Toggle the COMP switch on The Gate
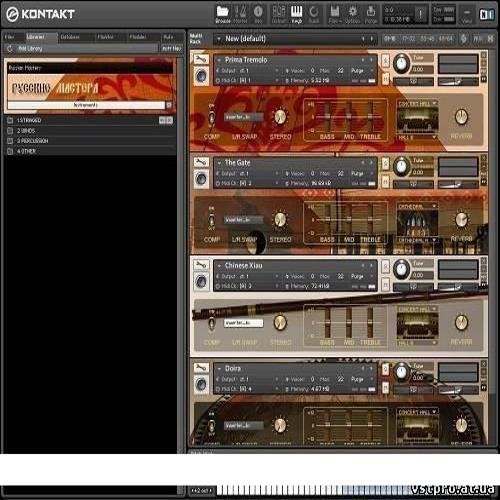Screen dimensions: 500x500 [x=211, y=220]
